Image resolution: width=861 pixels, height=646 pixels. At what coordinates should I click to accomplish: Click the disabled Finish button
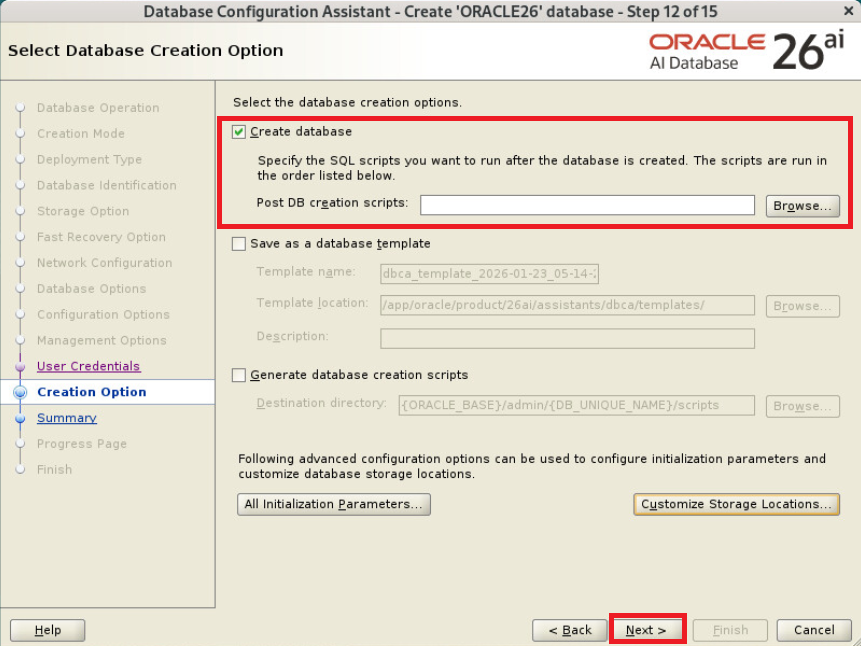(x=730, y=630)
